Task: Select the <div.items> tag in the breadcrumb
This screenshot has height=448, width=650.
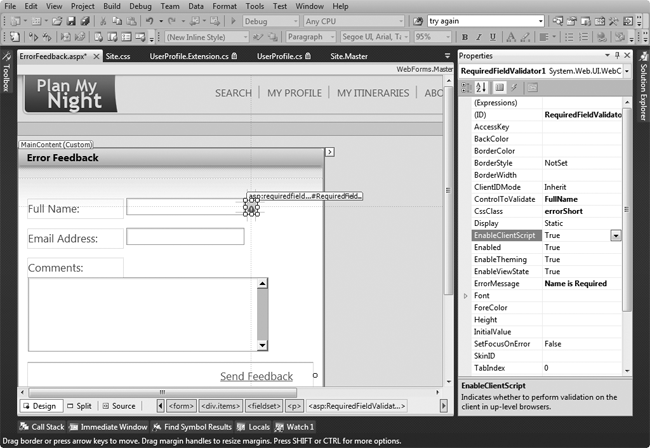Action: click(x=221, y=406)
